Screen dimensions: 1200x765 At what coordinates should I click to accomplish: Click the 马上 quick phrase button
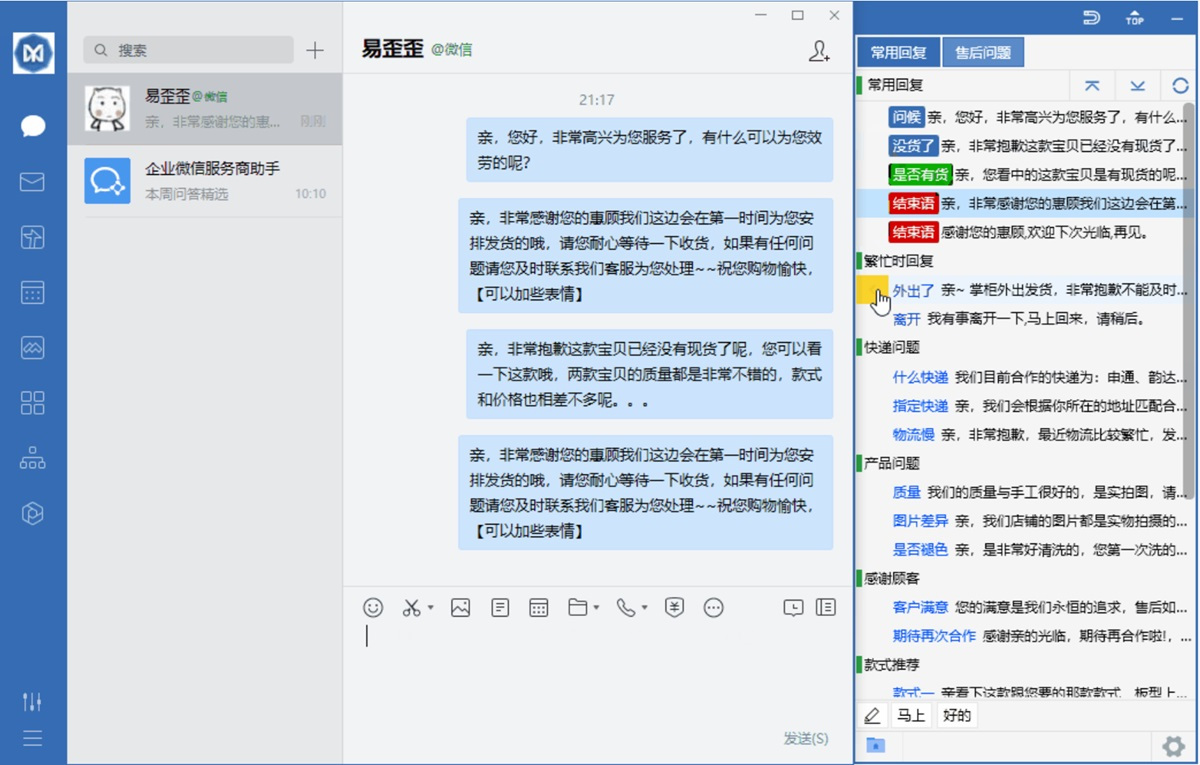click(x=911, y=715)
